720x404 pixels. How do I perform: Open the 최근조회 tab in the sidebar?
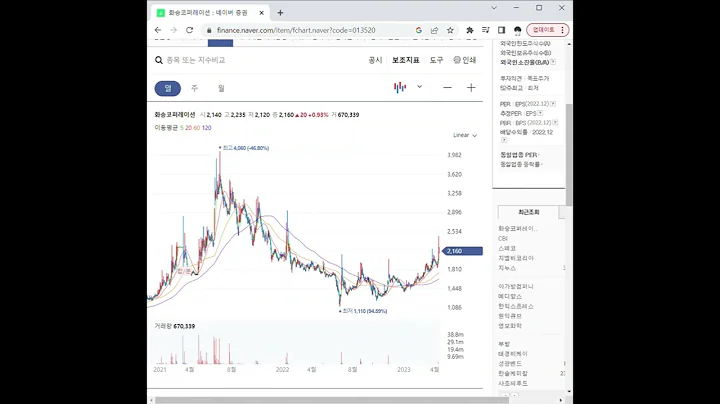pyautogui.click(x=529, y=212)
